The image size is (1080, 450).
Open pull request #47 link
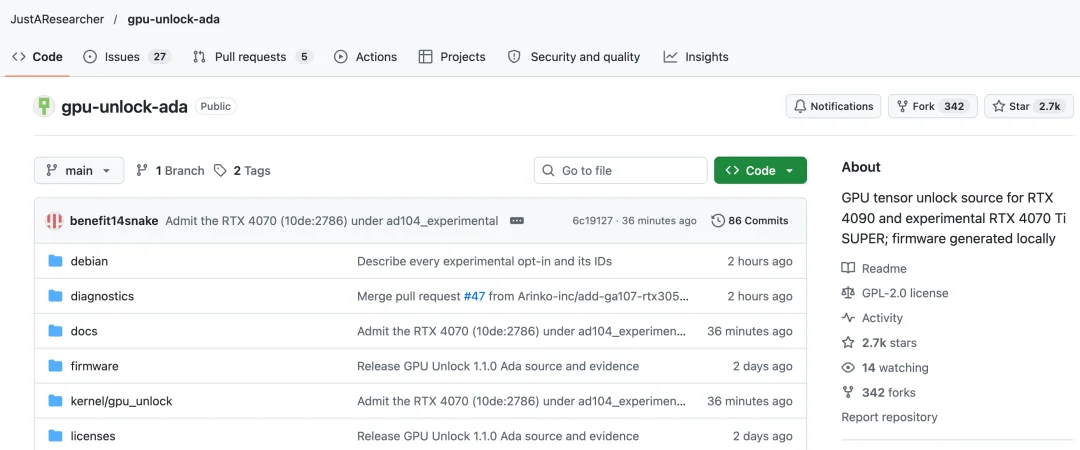click(x=474, y=296)
